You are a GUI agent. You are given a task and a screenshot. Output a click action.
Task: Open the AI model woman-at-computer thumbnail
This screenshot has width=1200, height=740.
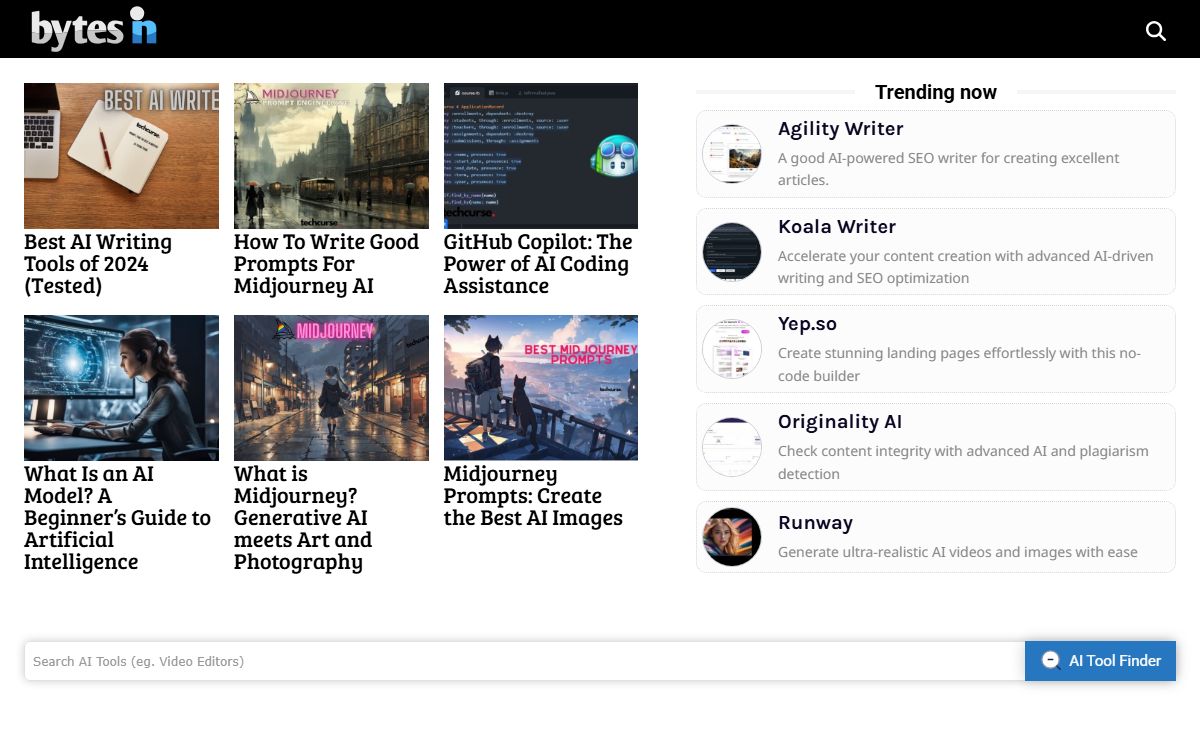click(x=121, y=388)
